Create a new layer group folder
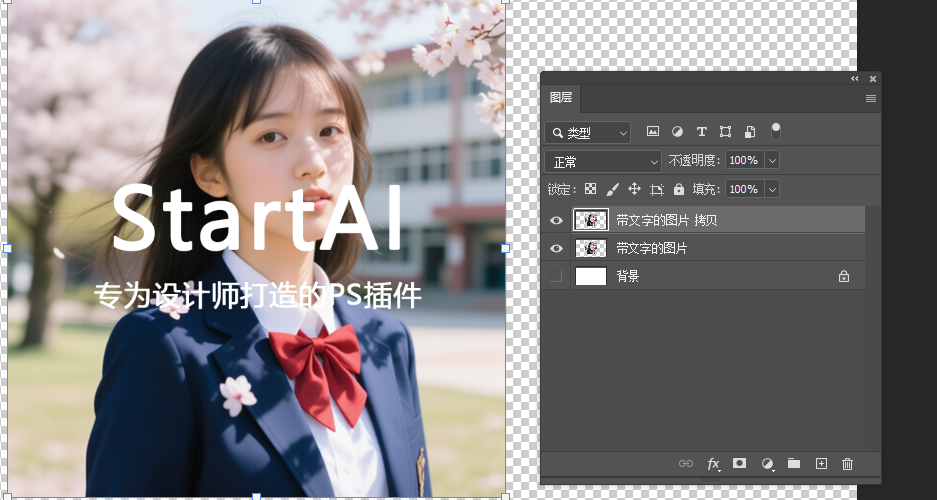This screenshot has height=500, width=937. coord(794,464)
